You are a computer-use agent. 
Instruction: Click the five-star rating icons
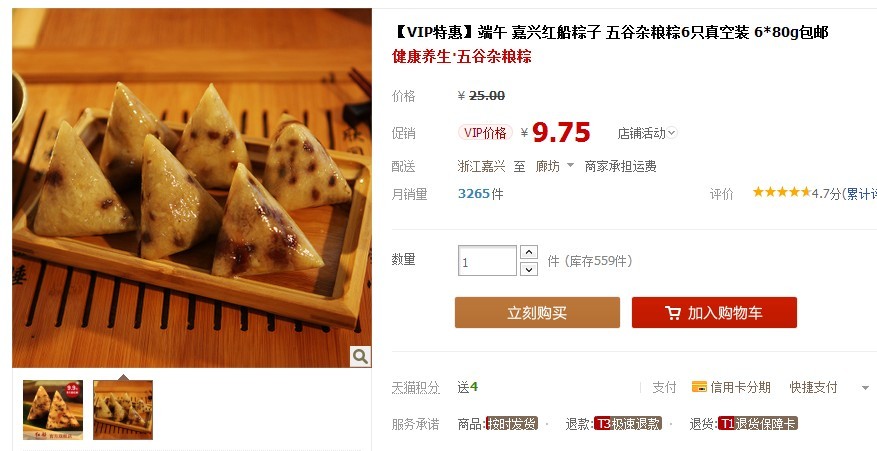click(781, 192)
